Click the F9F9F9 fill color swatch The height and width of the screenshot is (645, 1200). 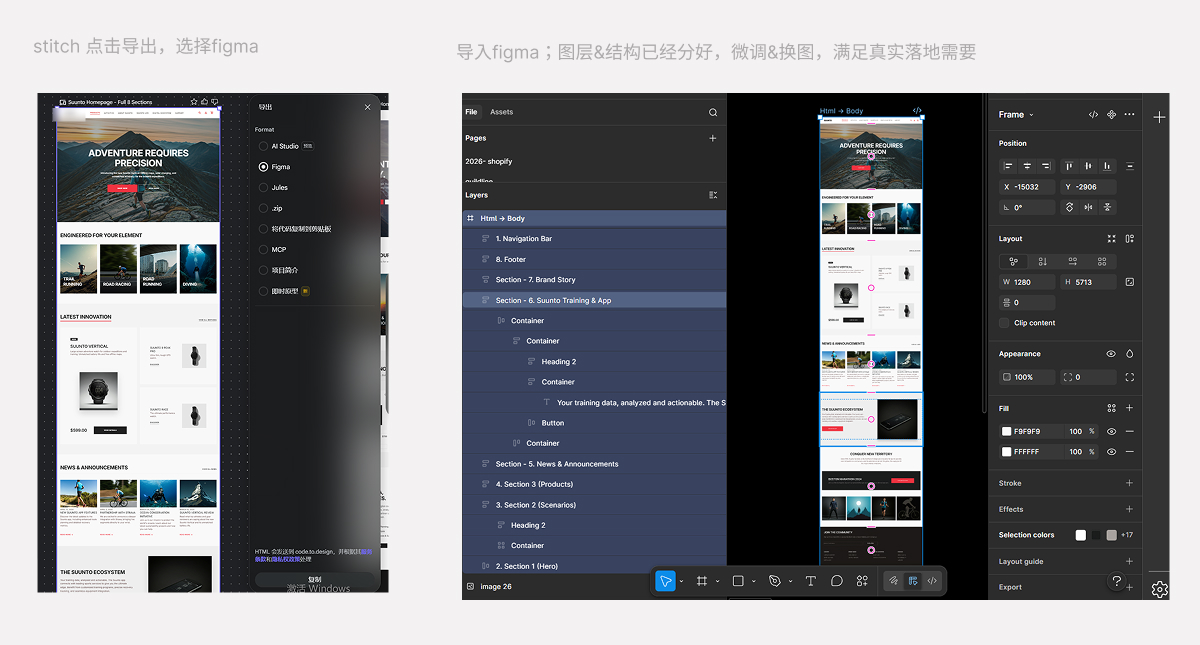point(1007,431)
